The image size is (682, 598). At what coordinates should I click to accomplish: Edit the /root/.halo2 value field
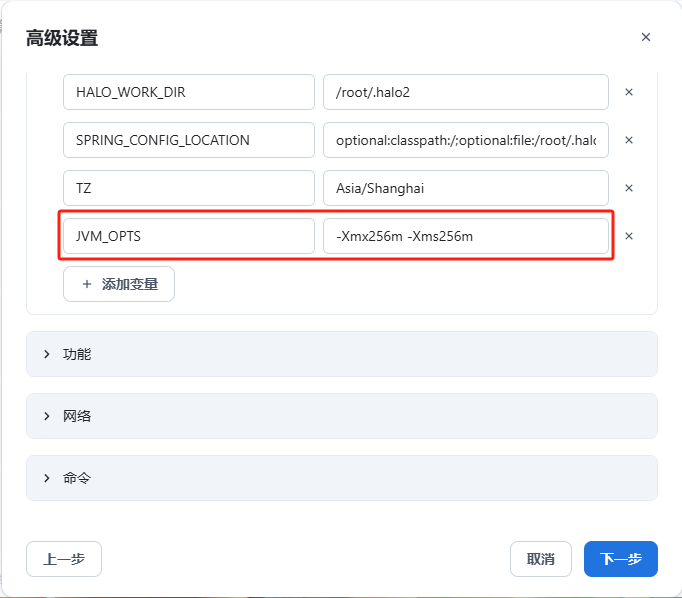tap(466, 92)
